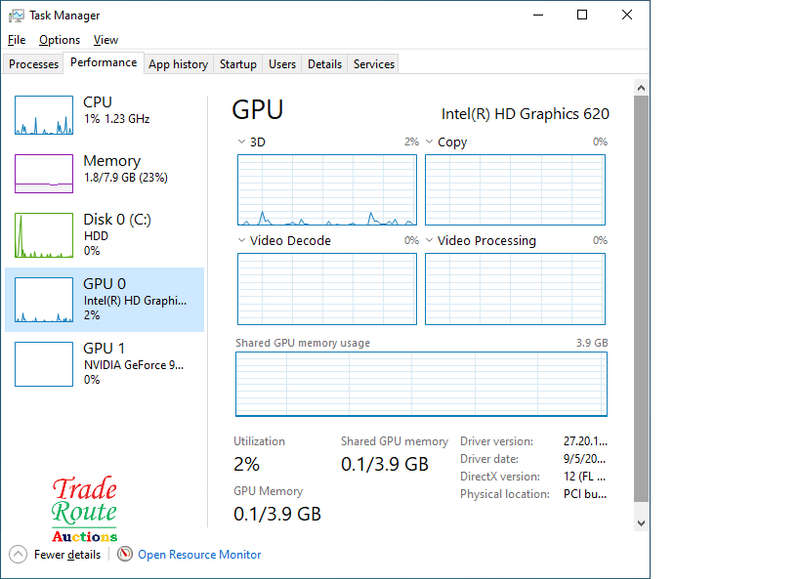This screenshot has width=800, height=579.
Task: Click the Intel(R) HD Graphics 620 heading
Action: (525, 114)
